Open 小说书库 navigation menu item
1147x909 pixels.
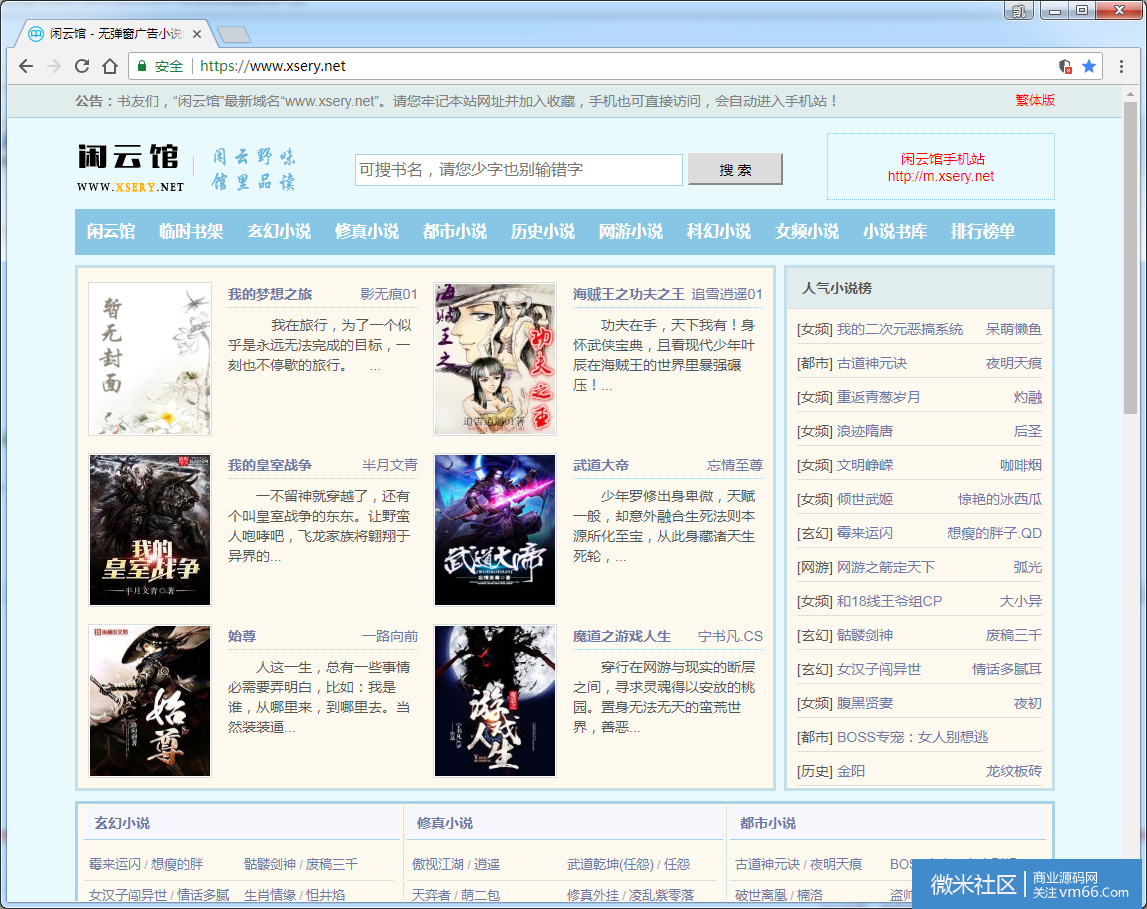[895, 232]
